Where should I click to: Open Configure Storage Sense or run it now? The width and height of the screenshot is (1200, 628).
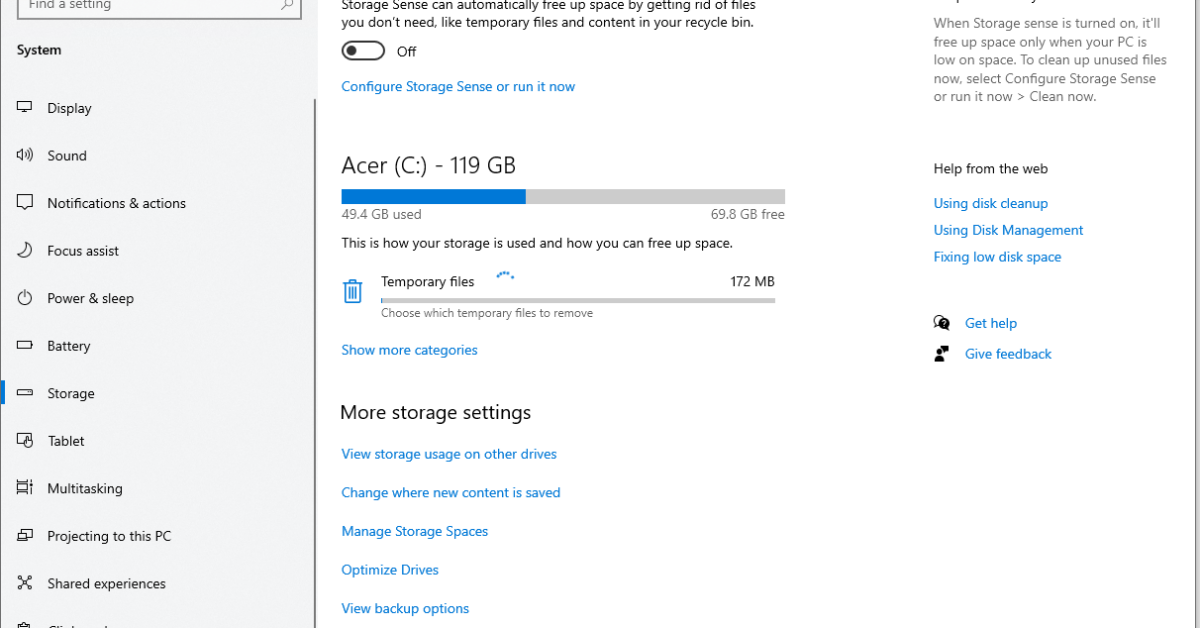458,87
